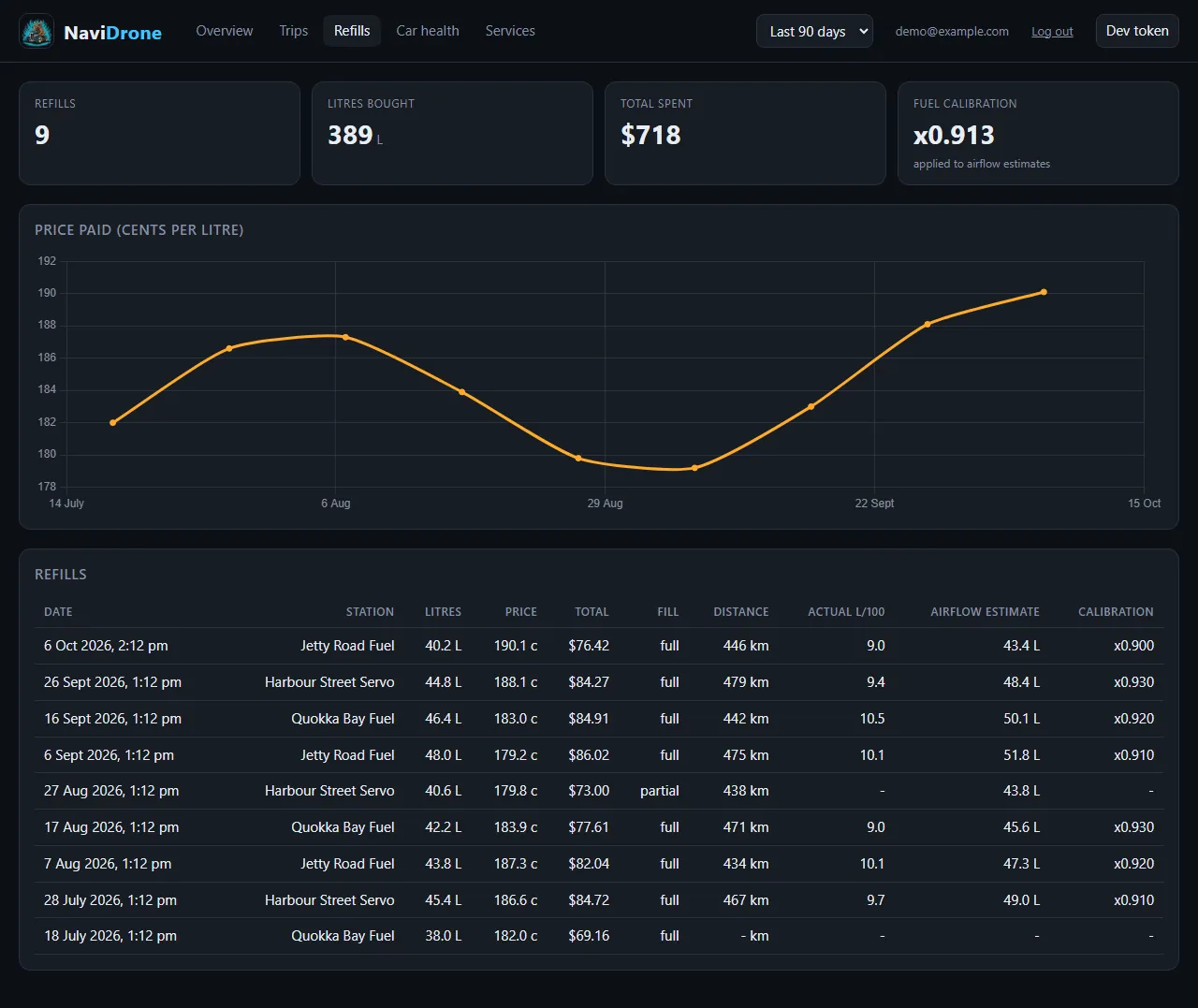The height and width of the screenshot is (1008, 1198).
Task: Click Jetty Road Fuel in 7 Aug row
Action: pyautogui.click(x=347, y=864)
